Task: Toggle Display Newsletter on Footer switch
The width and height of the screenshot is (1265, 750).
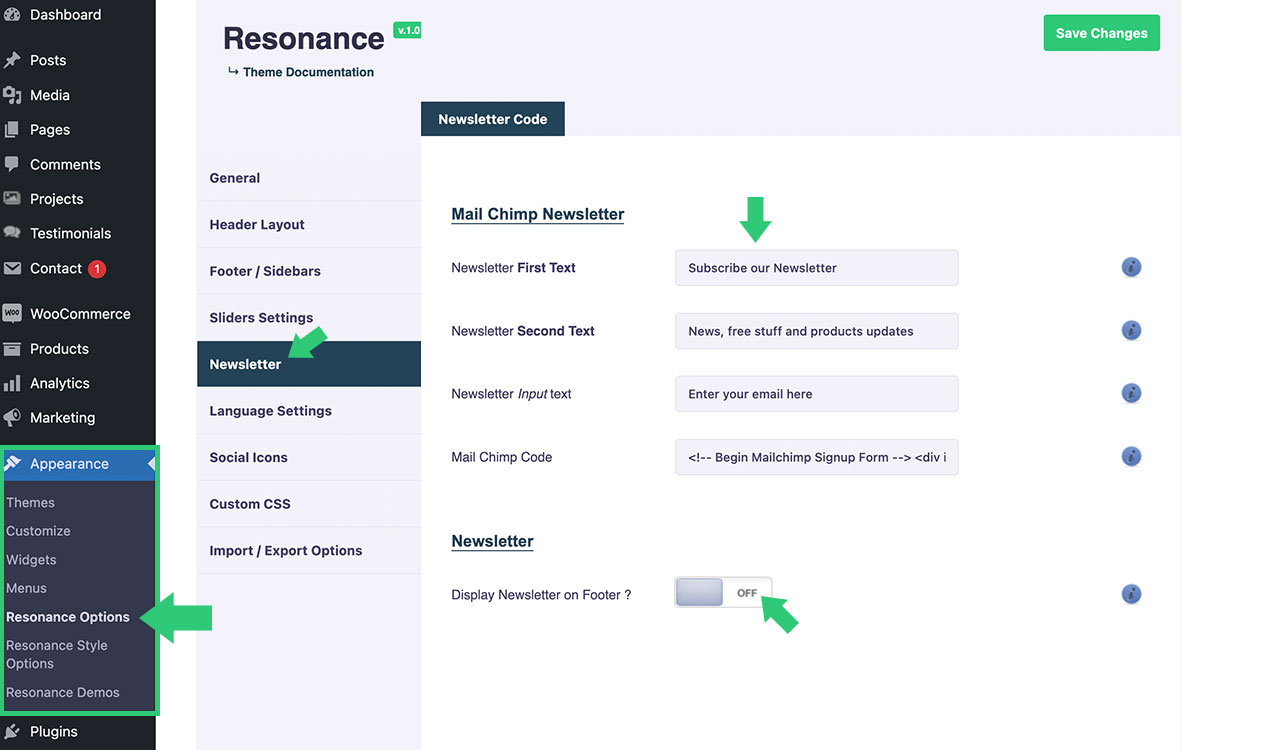Action: (x=723, y=593)
